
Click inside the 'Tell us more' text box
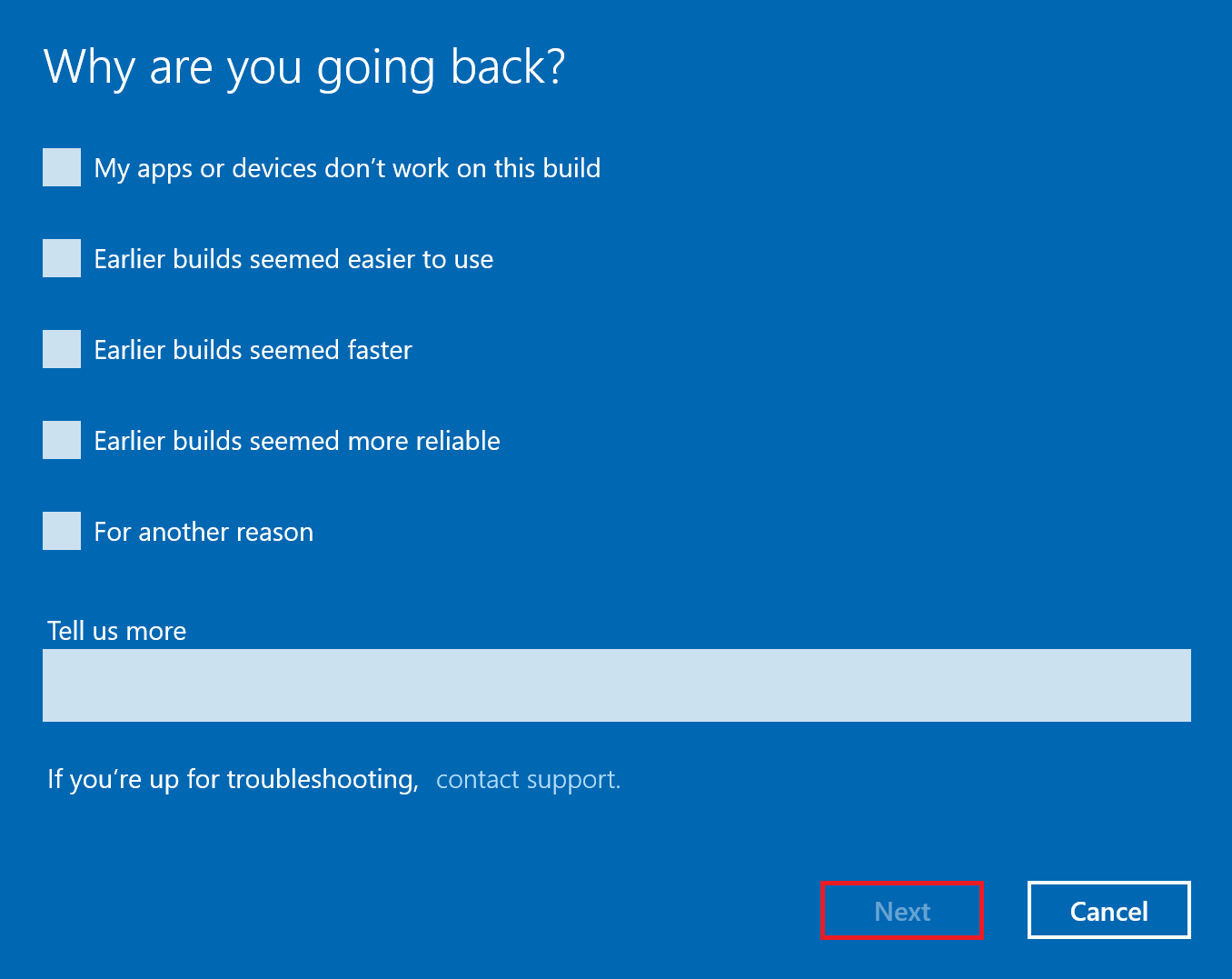tap(616, 684)
